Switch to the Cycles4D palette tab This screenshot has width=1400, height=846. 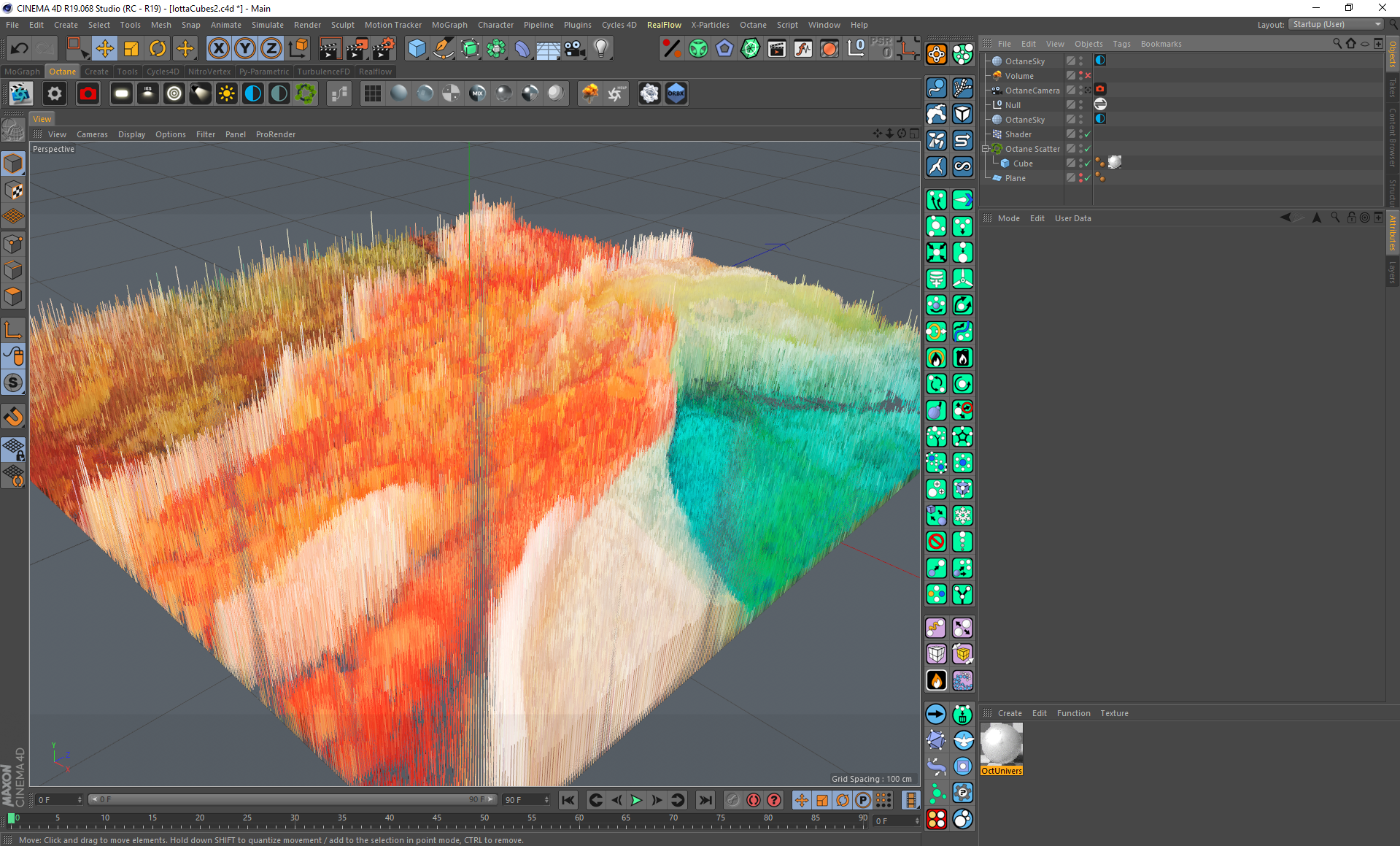(x=162, y=72)
